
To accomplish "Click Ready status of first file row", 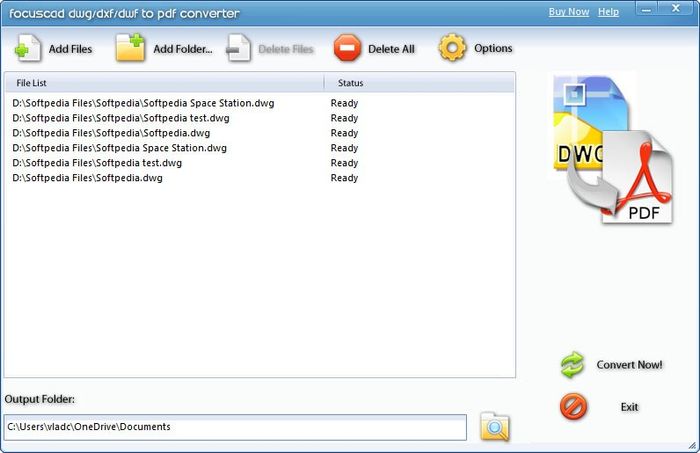I will tap(344, 103).
